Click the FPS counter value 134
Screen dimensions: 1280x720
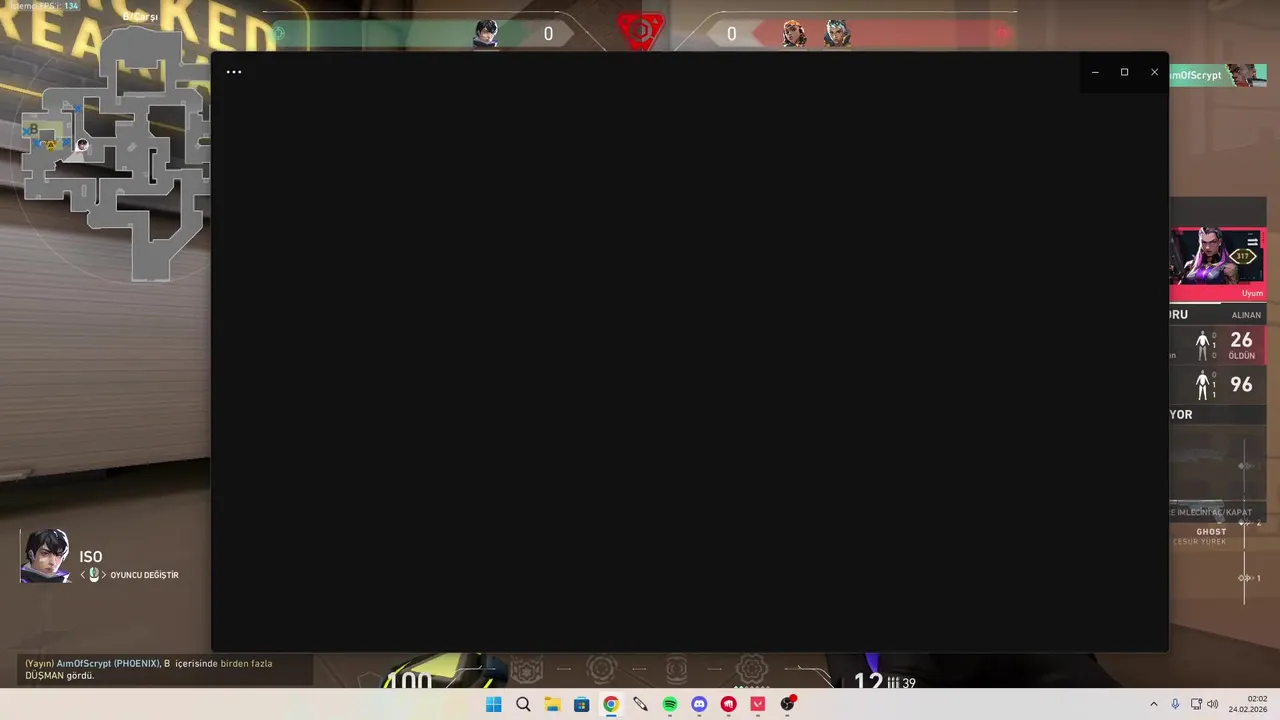tap(71, 6)
